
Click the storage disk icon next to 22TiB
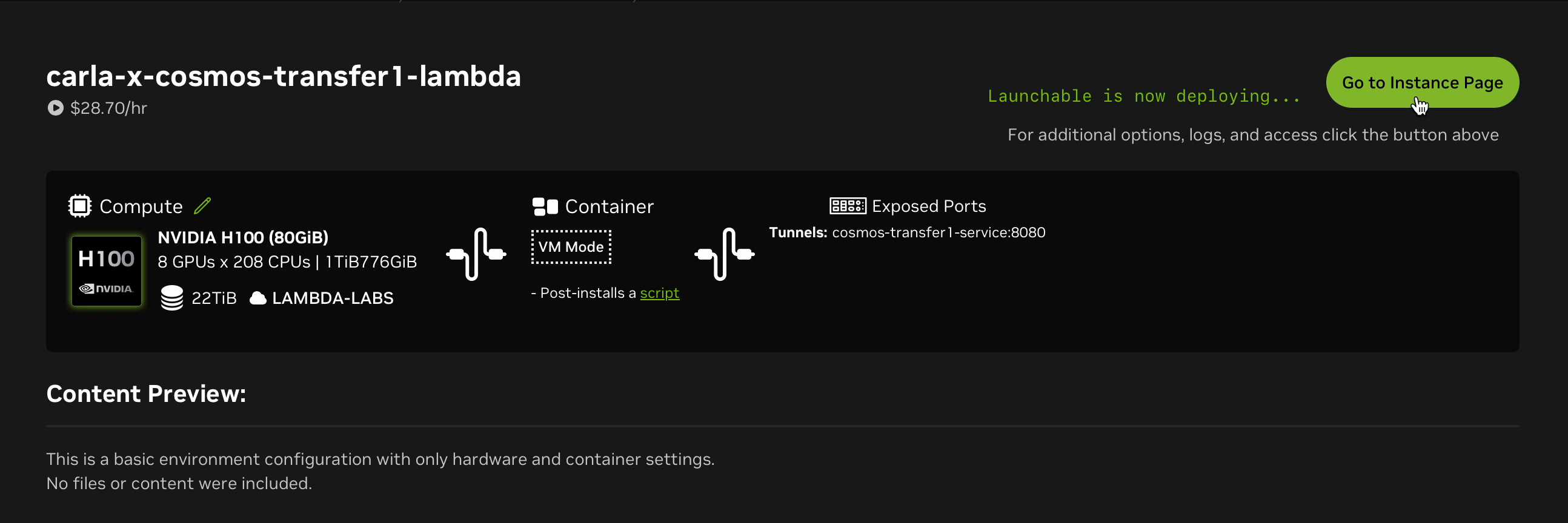(x=171, y=297)
